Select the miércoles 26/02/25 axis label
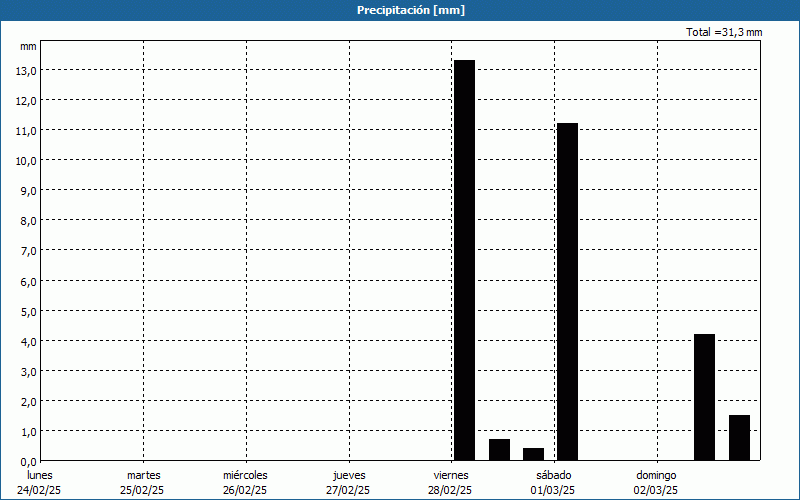Viewport: 800px width, 500px height. 245,483
